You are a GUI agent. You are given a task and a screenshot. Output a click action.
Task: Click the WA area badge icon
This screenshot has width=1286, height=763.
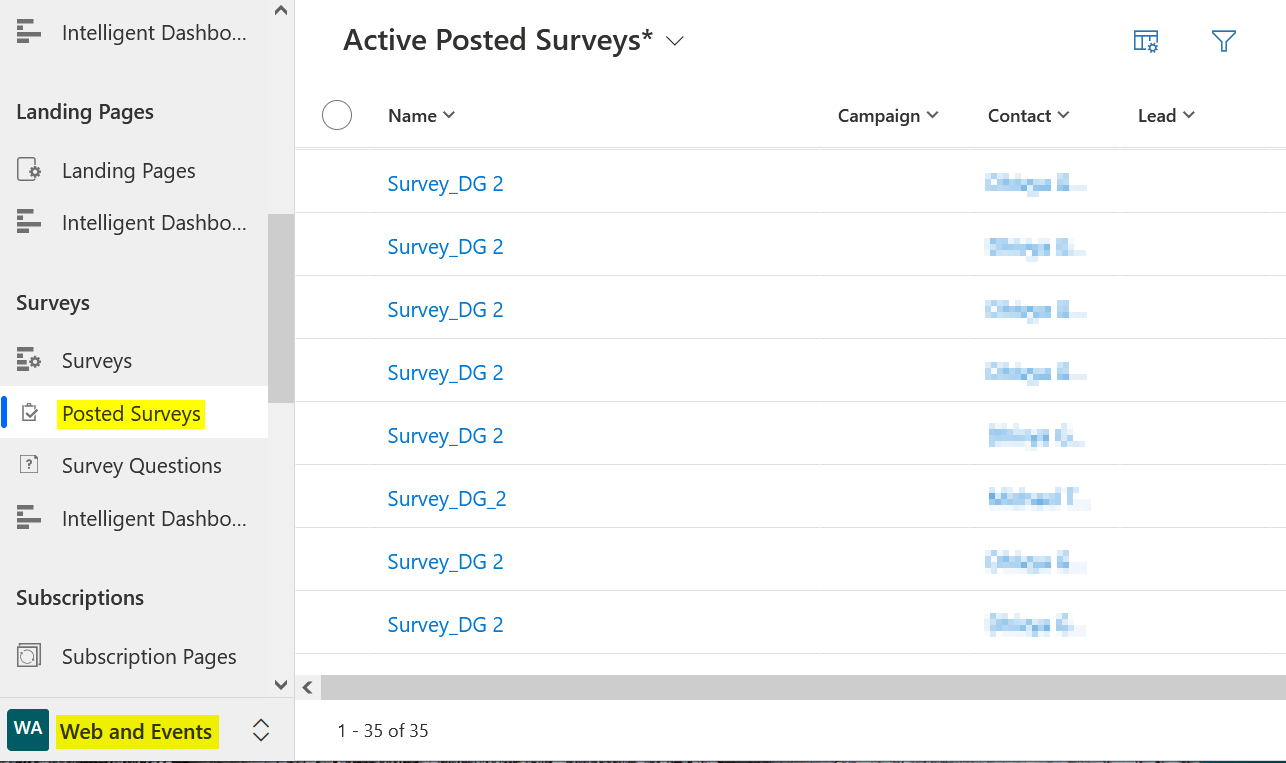click(x=27, y=730)
